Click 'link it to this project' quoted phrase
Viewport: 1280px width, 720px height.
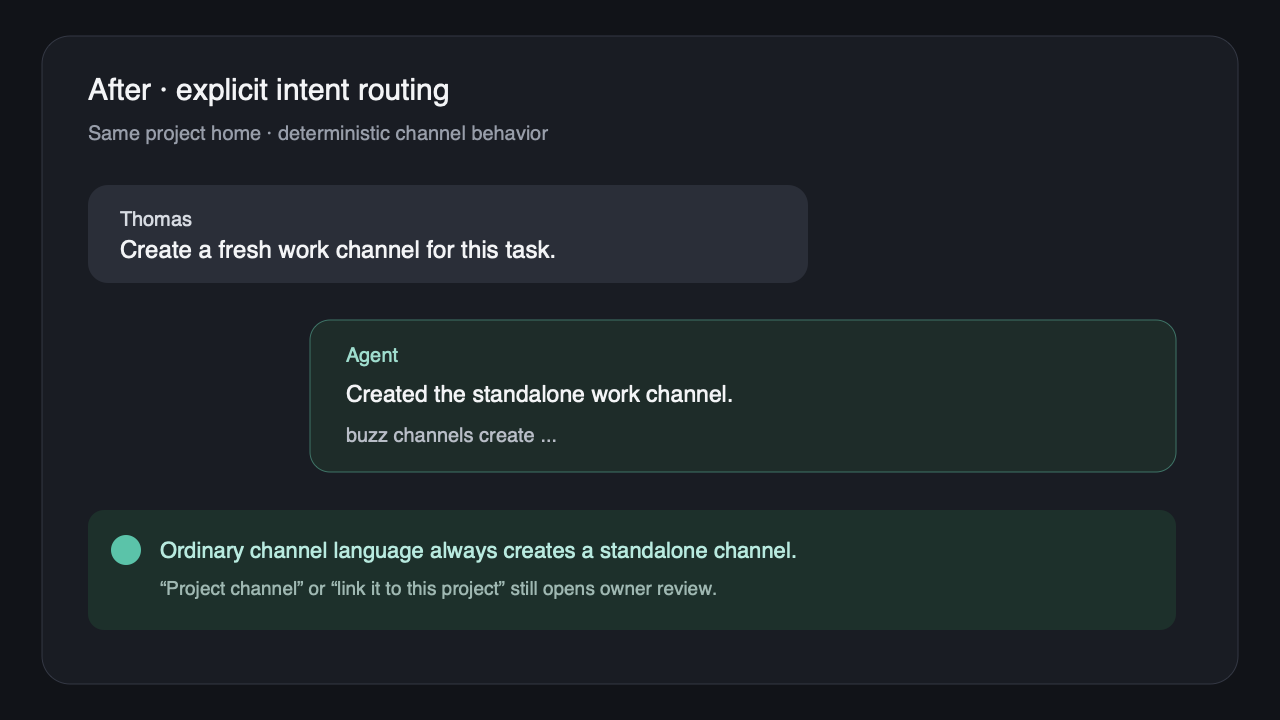(418, 588)
